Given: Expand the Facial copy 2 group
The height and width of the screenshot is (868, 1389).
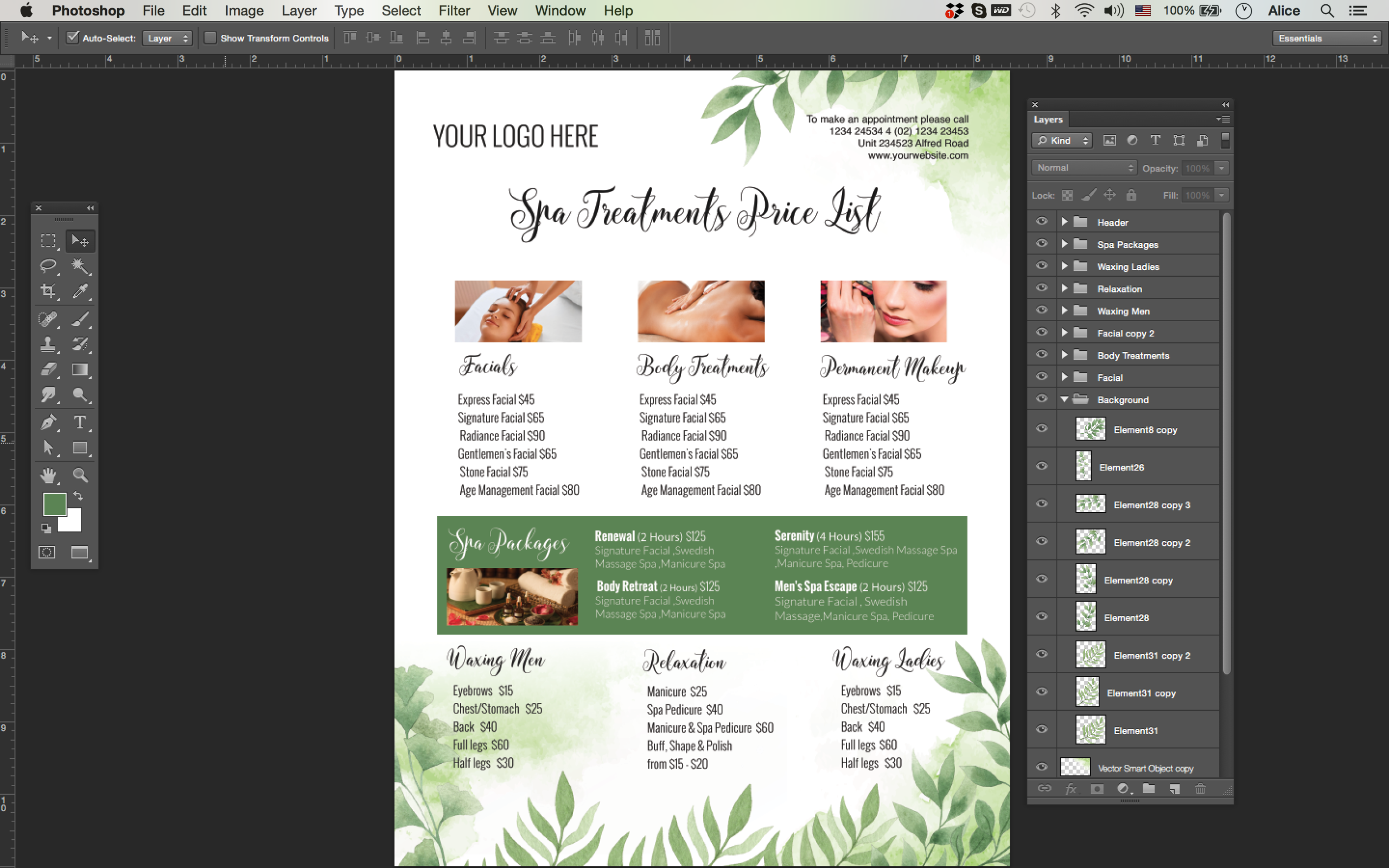Looking at the screenshot, I should [x=1065, y=333].
